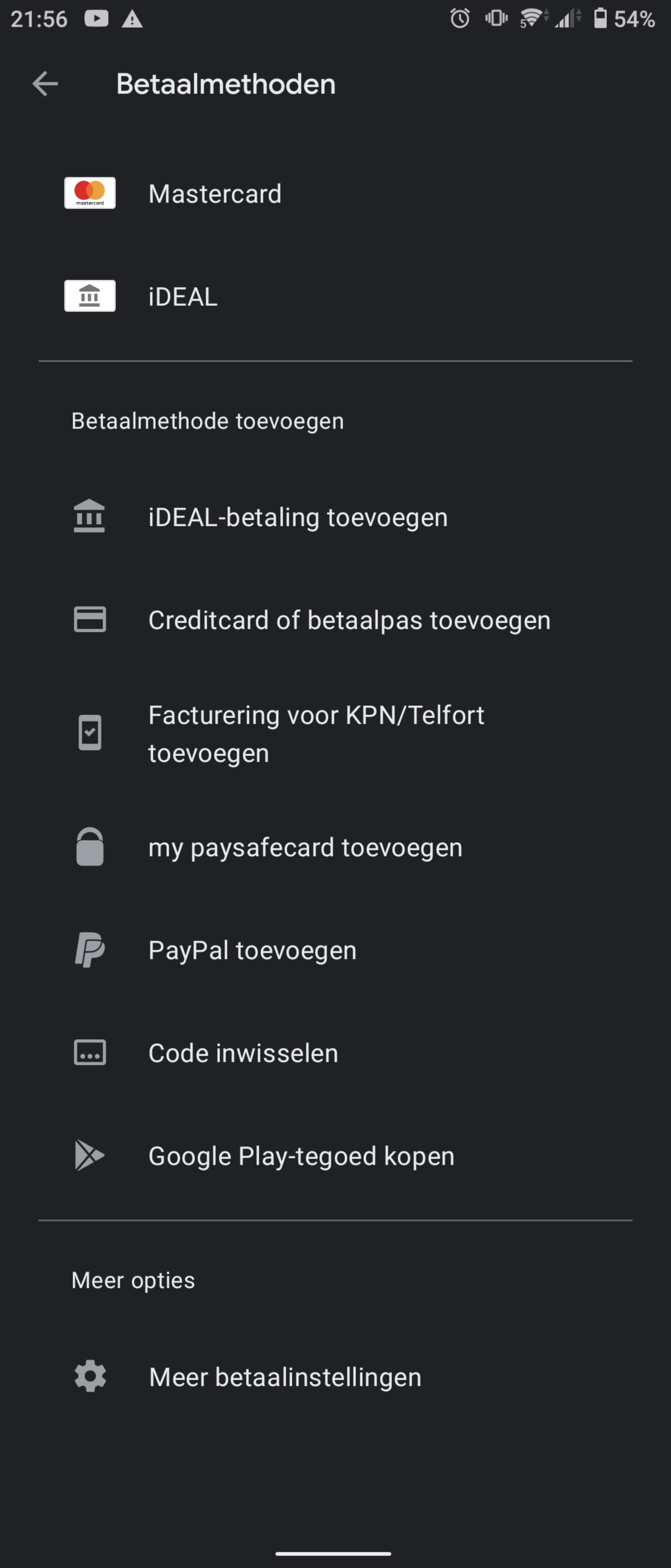Open the iDEAL payment method
This screenshot has height=1568, width=671.
tap(335, 296)
